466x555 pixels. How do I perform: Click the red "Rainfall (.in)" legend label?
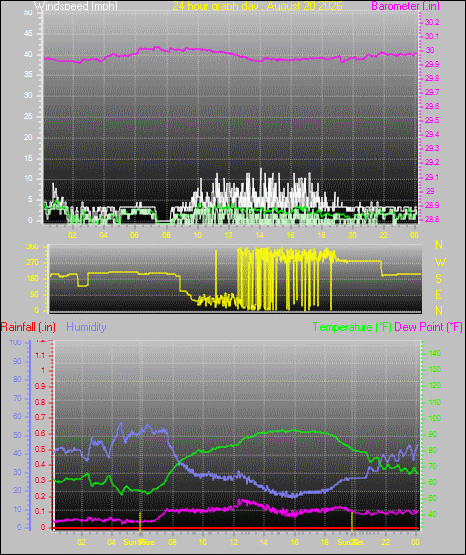click(x=28, y=327)
